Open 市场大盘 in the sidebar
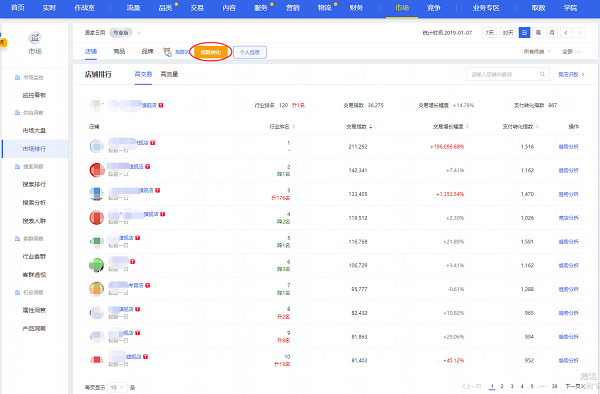600x394 pixels. pyautogui.click(x=34, y=131)
